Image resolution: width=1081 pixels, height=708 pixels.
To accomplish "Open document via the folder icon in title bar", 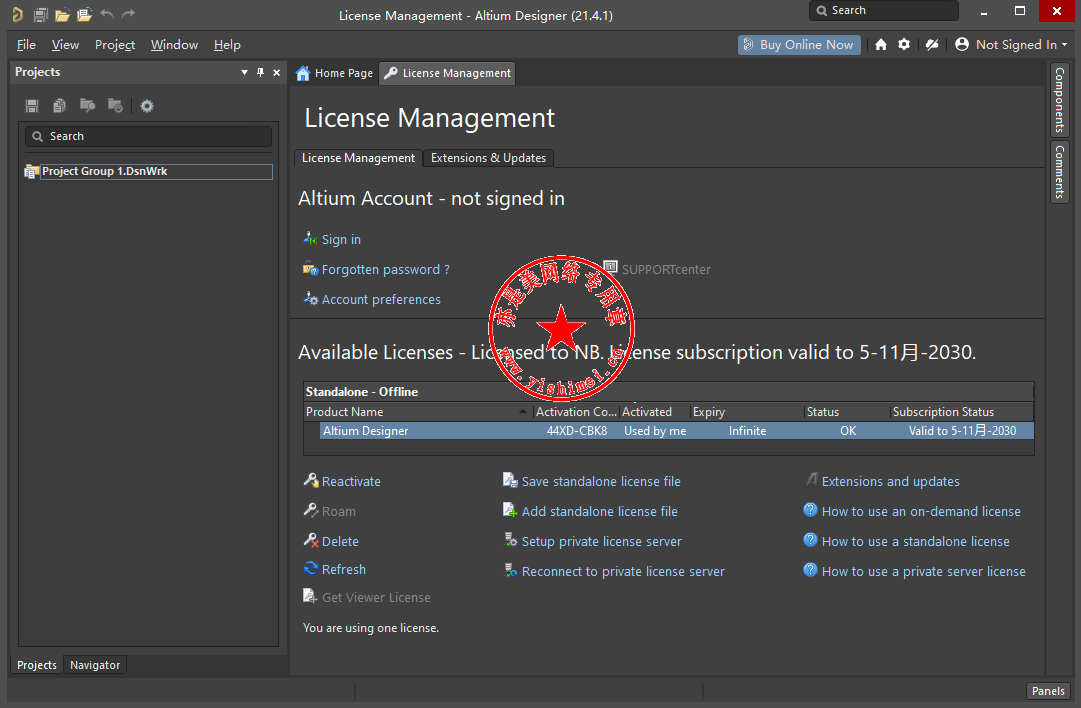I will pos(63,14).
